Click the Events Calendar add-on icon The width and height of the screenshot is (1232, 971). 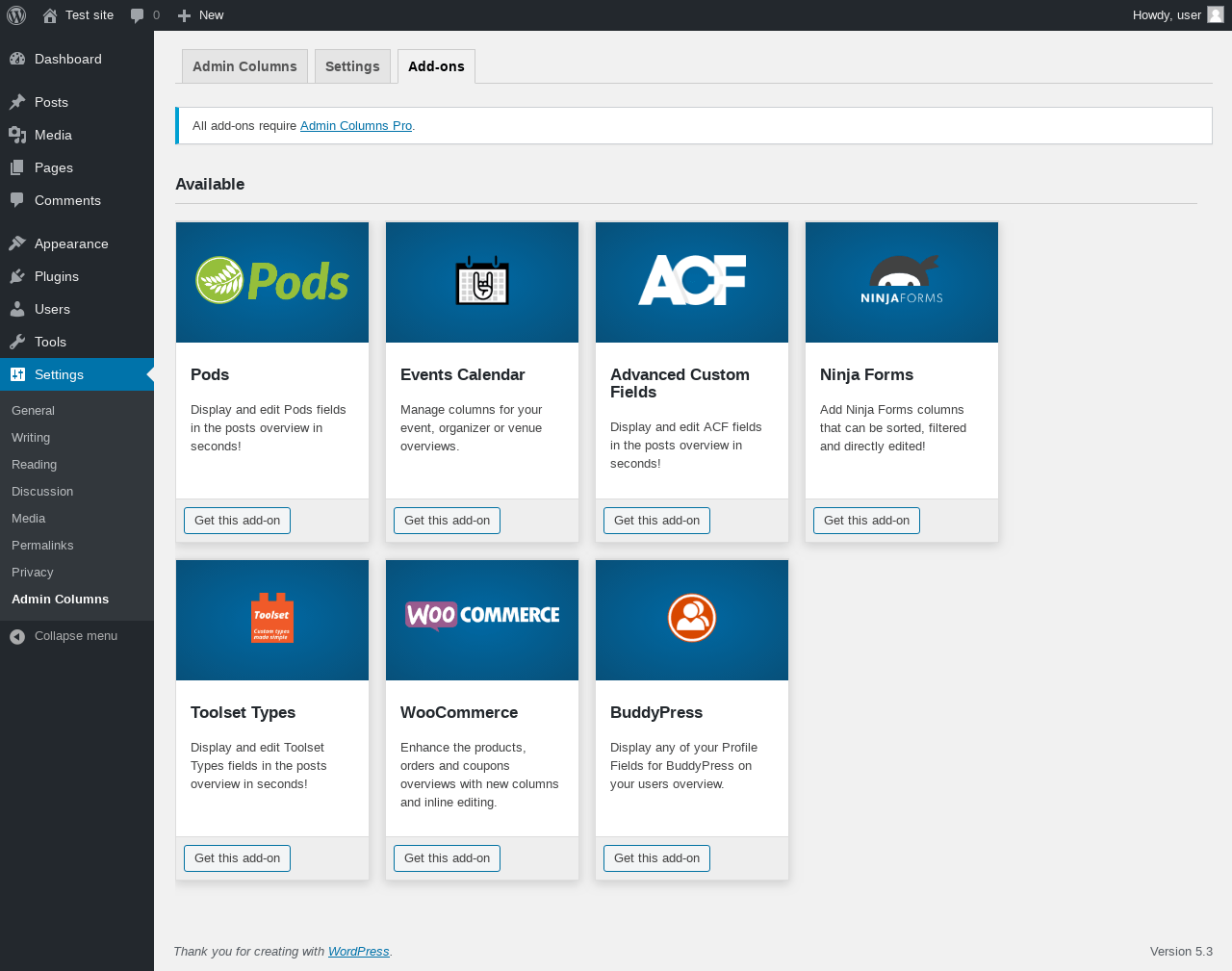pyautogui.click(x=482, y=282)
